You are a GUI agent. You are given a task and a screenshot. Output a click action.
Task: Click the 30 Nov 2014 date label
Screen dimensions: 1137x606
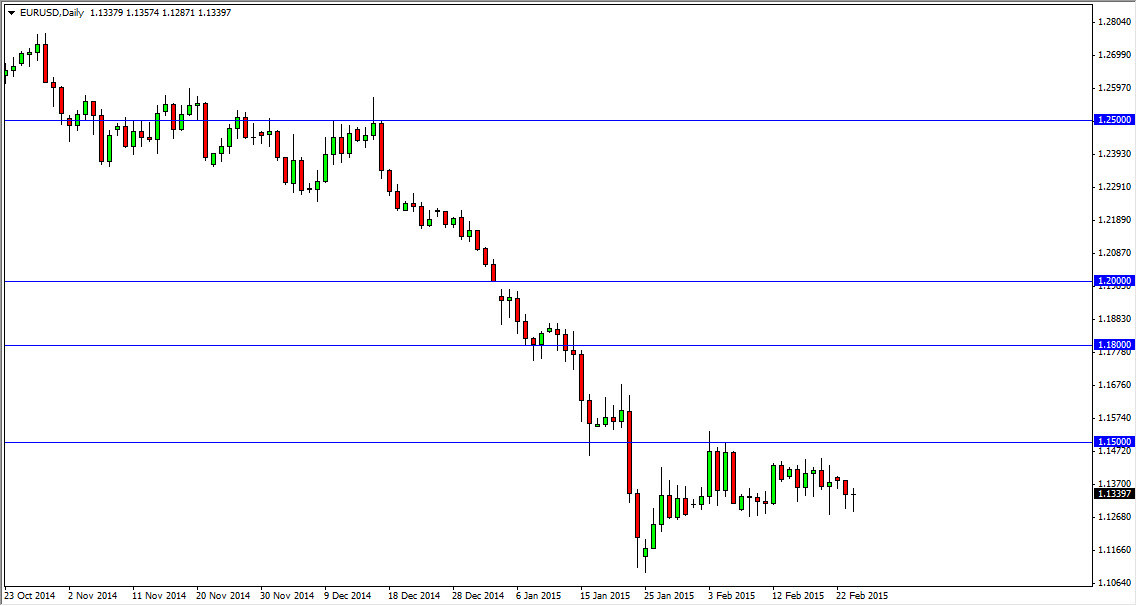[x=287, y=596]
